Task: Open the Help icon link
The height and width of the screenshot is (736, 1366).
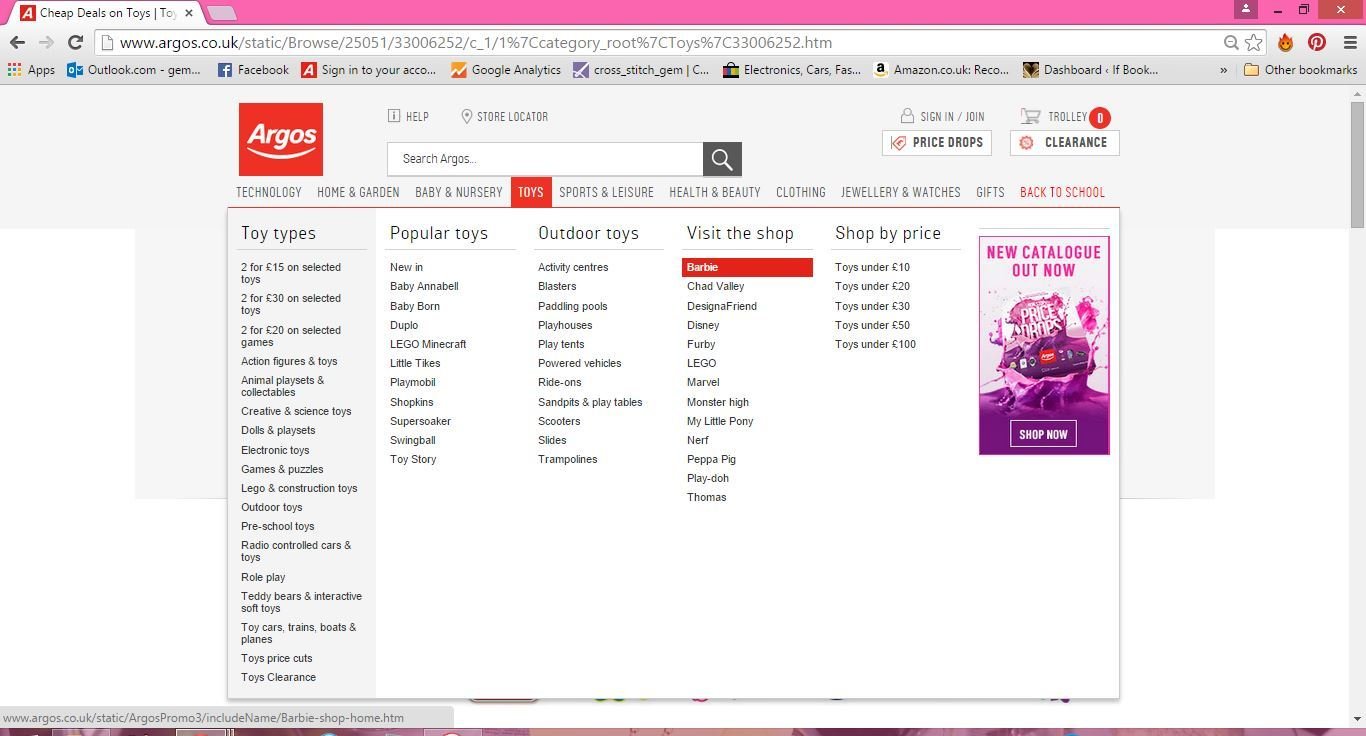Action: click(394, 116)
